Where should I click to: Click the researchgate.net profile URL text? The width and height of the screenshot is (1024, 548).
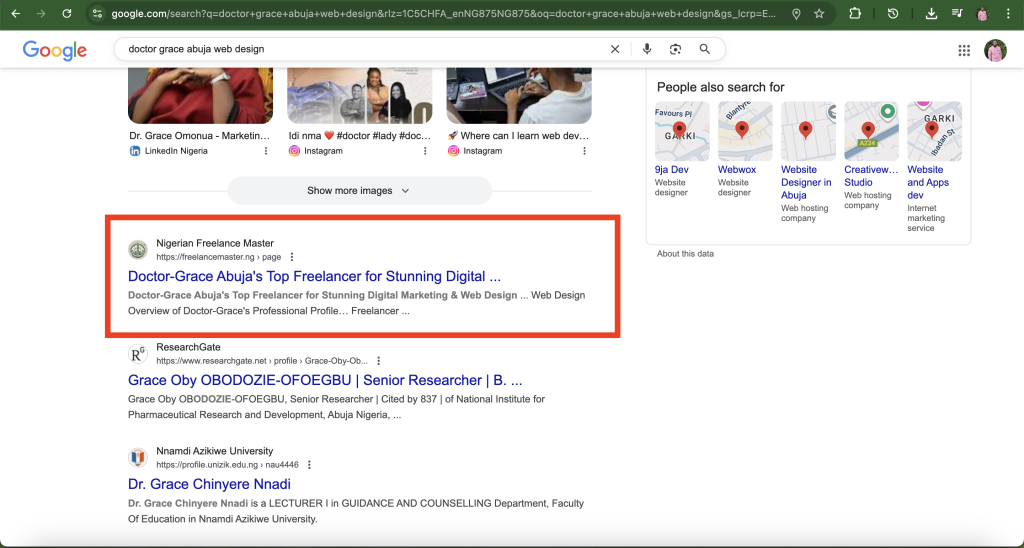(262, 361)
